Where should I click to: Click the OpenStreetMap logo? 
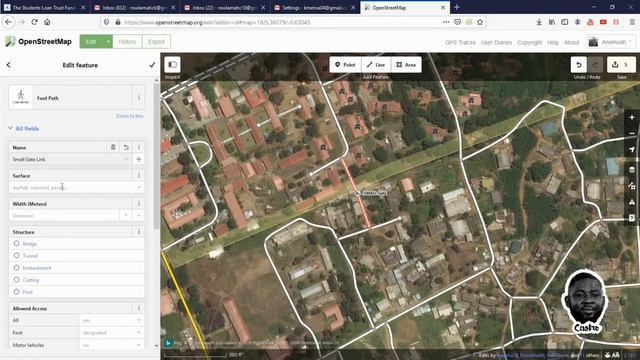coord(38,42)
